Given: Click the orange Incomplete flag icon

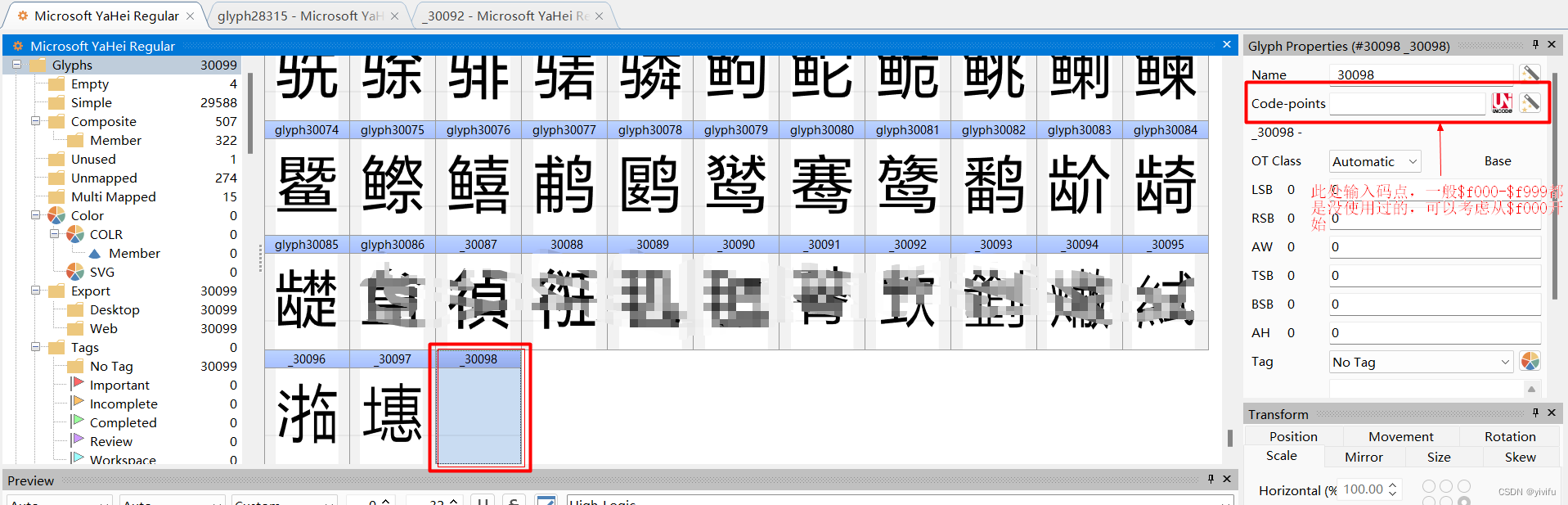Looking at the screenshot, I should pos(78,403).
